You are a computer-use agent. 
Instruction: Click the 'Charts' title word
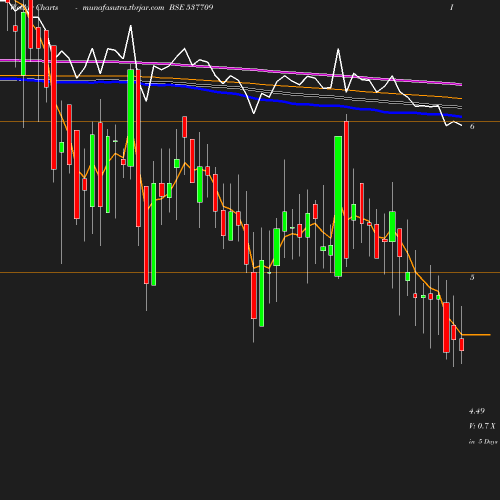coord(47,7)
